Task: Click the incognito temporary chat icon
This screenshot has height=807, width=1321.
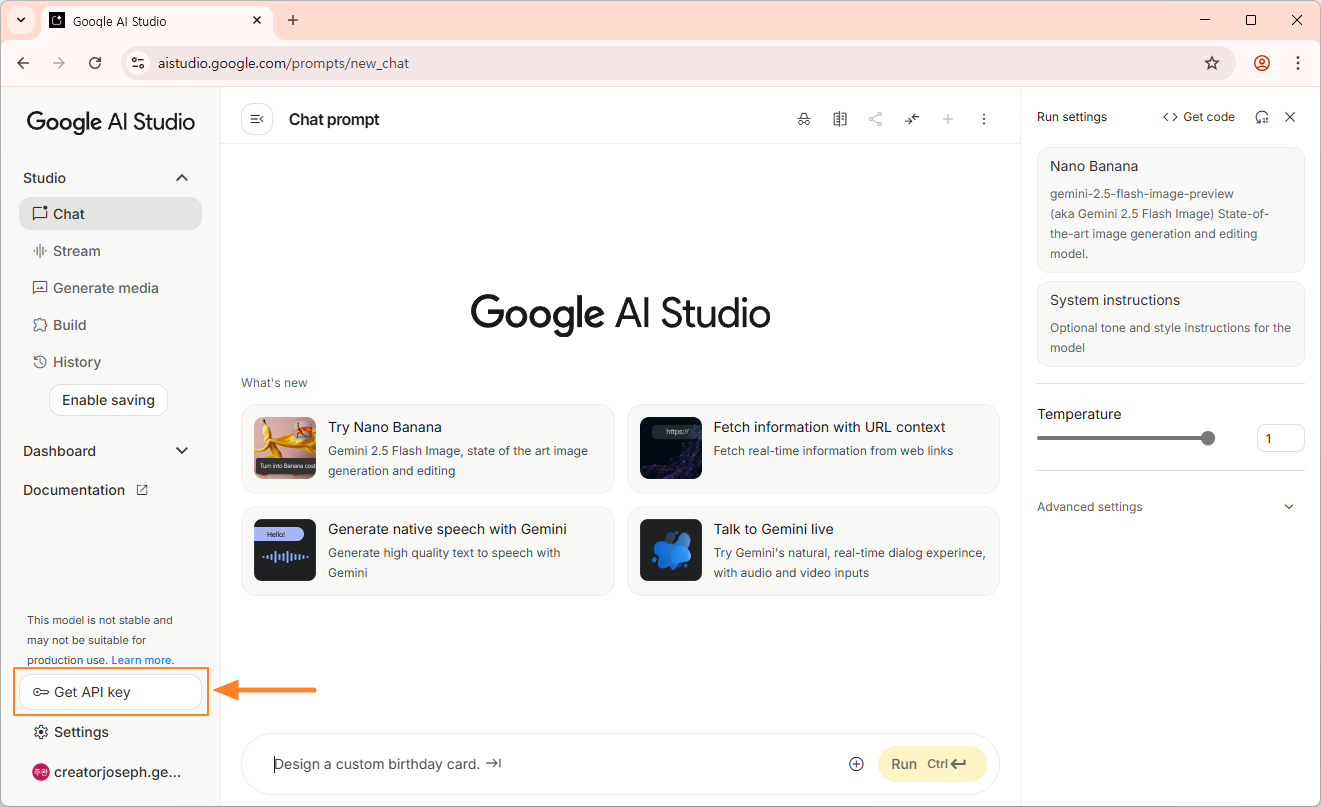Action: (804, 119)
